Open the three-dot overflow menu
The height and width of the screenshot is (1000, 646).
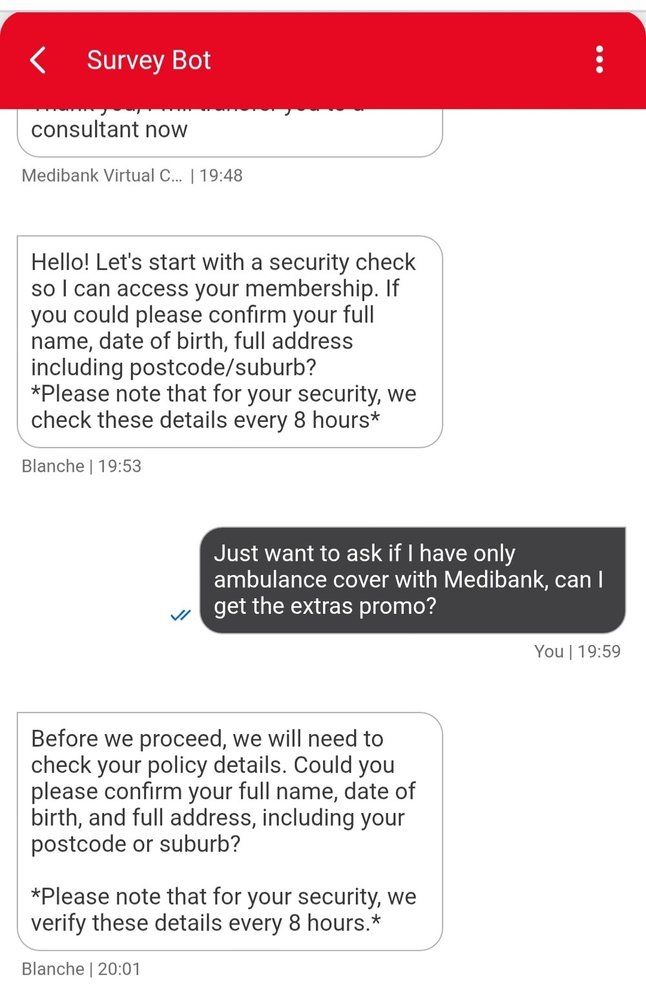tap(599, 60)
